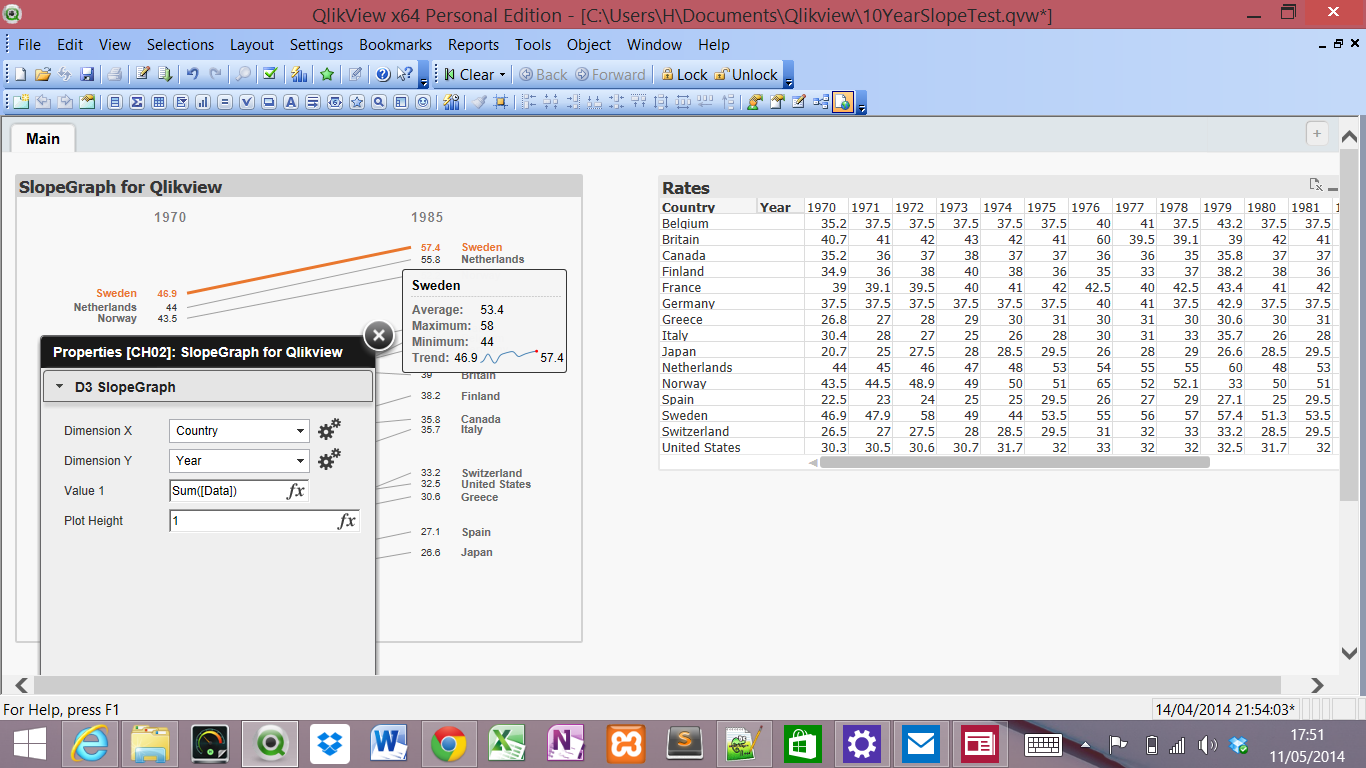Open expression editor for Value 1
This screenshot has width=1366, height=768.
[x=296, y=491]
